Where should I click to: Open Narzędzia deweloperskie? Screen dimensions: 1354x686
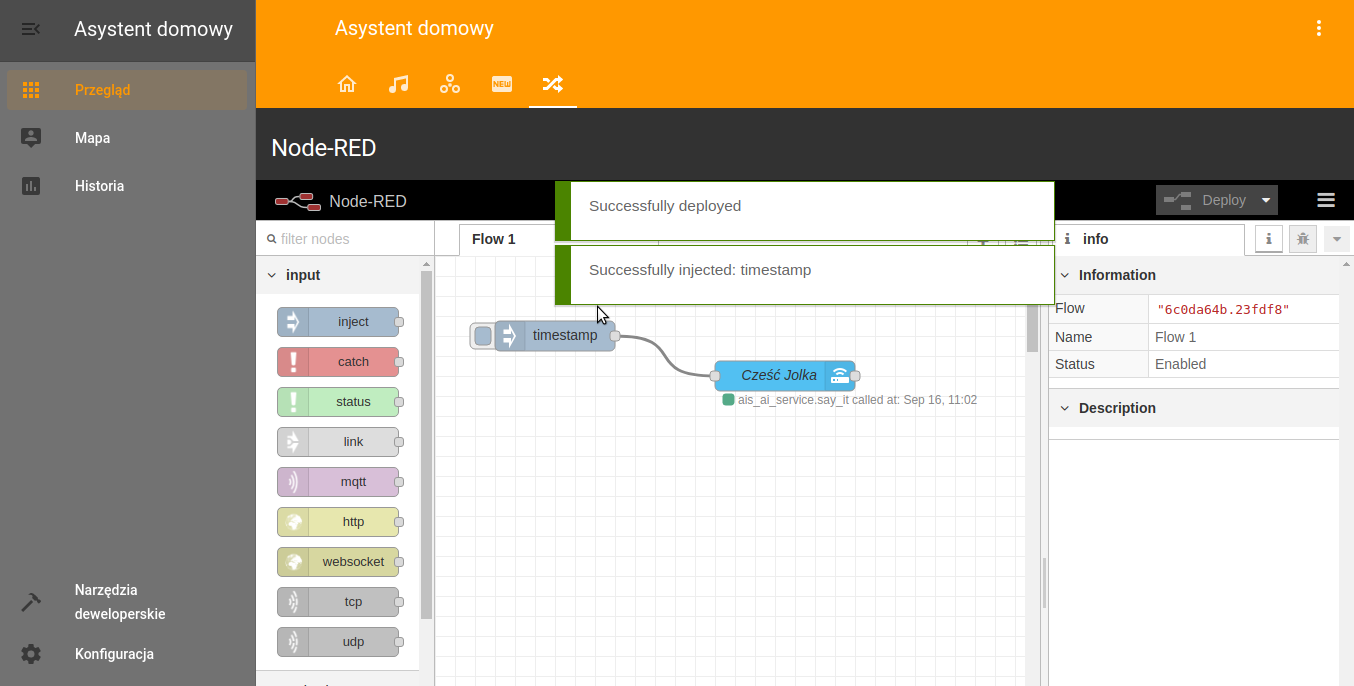click(127, 602)
